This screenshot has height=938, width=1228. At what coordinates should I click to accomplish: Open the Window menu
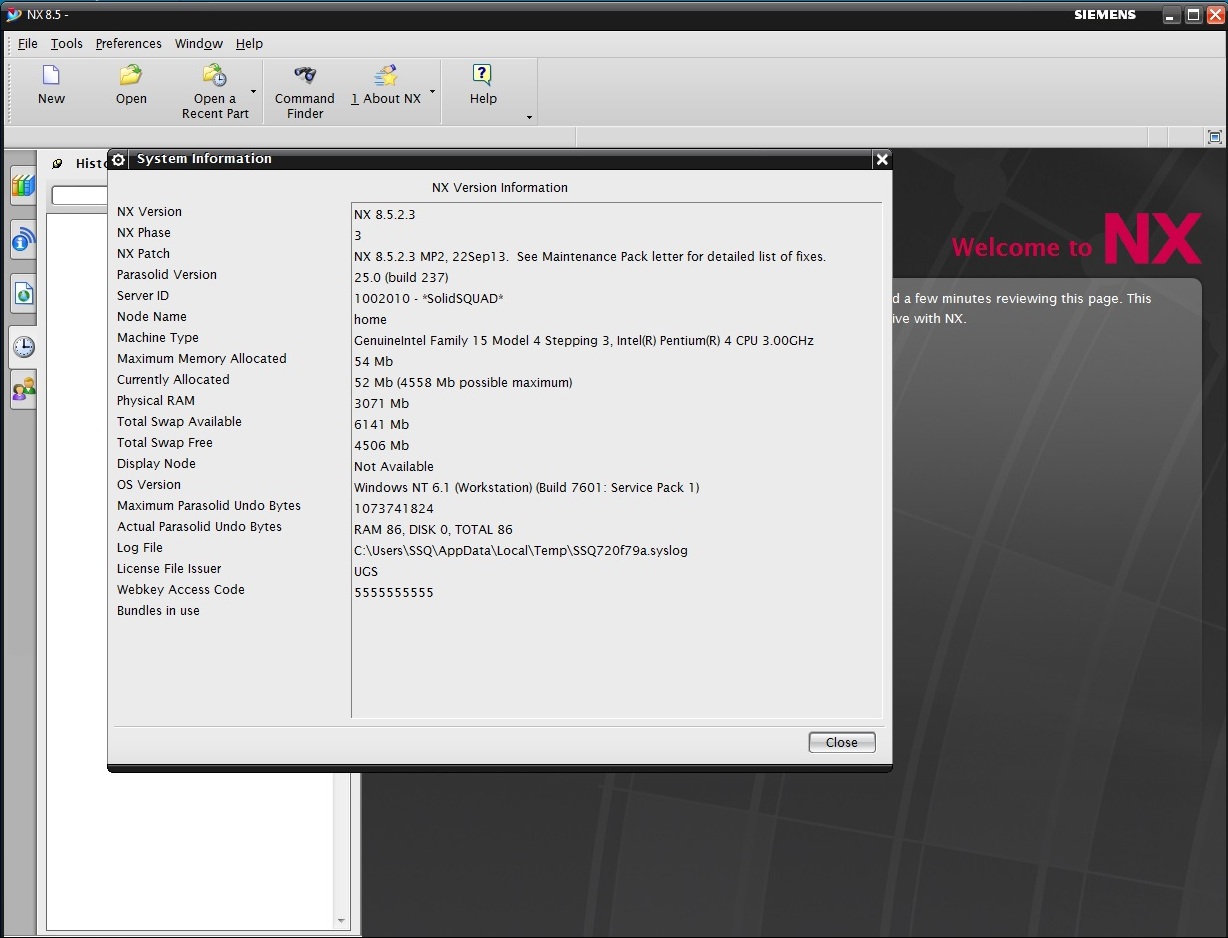point(199,43)
